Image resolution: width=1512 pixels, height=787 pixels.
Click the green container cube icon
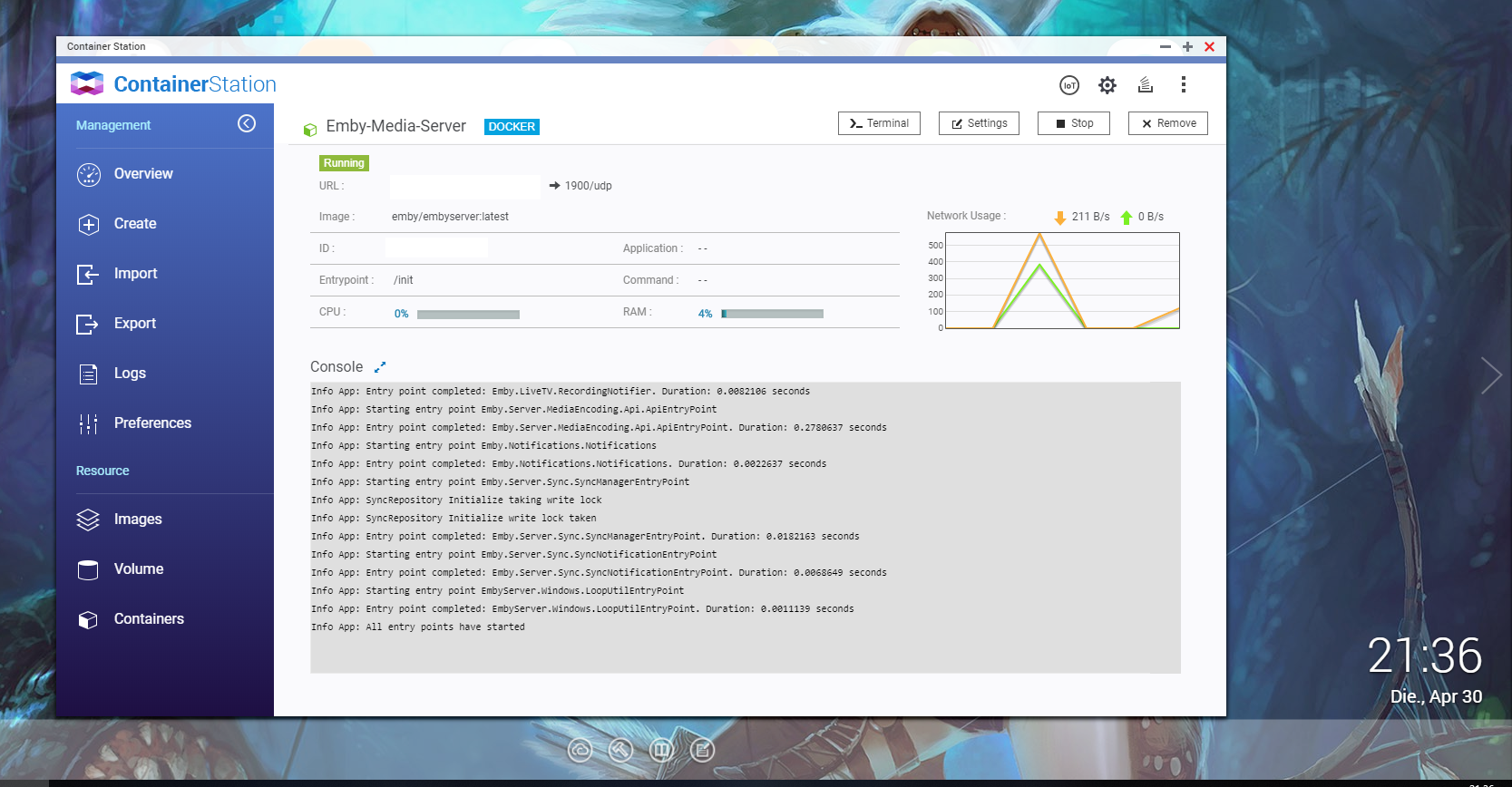(310, 130)
